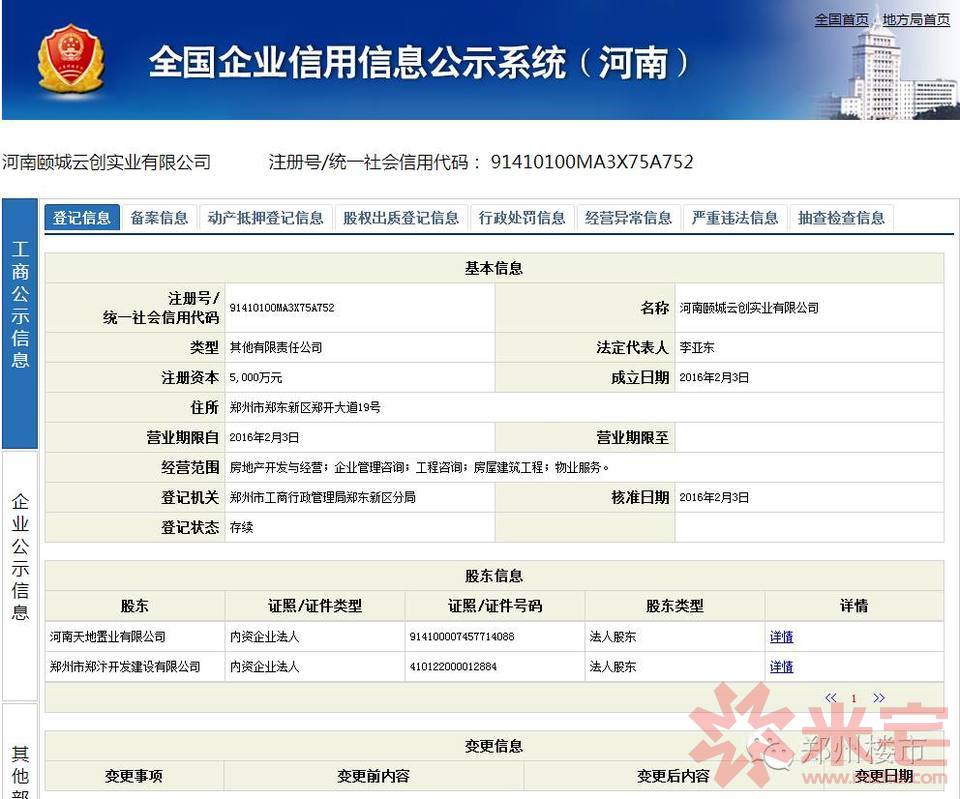View 详情 for 河南天地置业有限公司
Image resolution: width=960 pixels, height=799 pixels.
coord(781,637)
